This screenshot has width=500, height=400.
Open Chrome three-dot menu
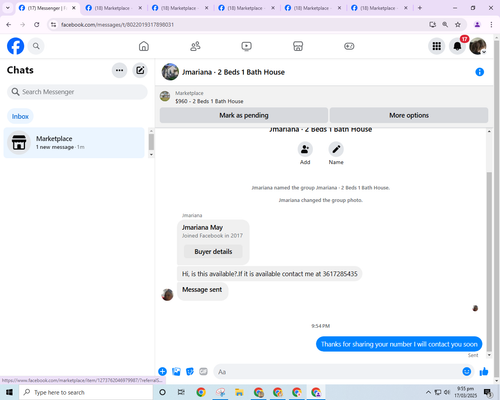click(x=491, y=24)
